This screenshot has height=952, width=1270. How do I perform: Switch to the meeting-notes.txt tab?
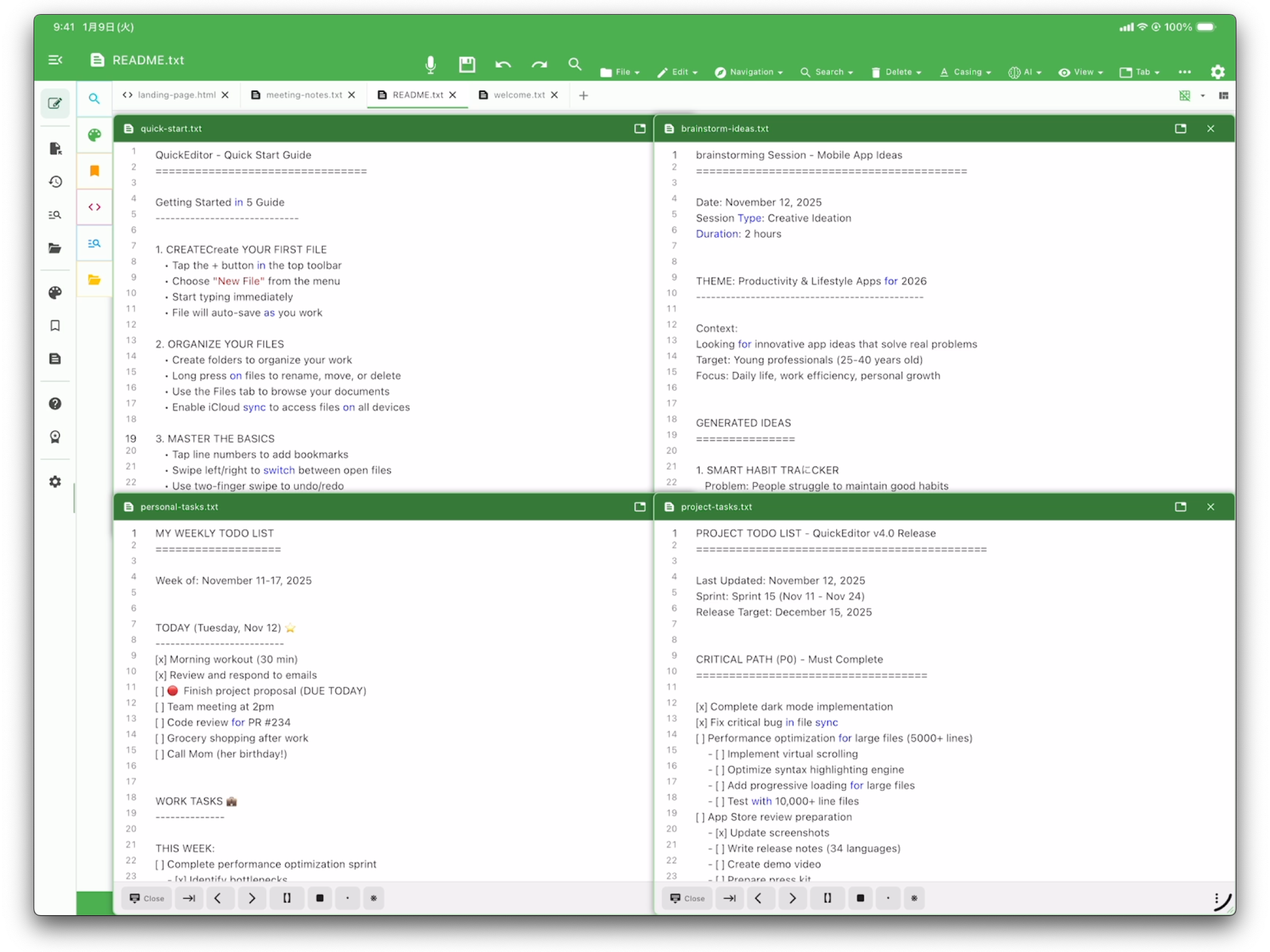click(x=303, y=95)
